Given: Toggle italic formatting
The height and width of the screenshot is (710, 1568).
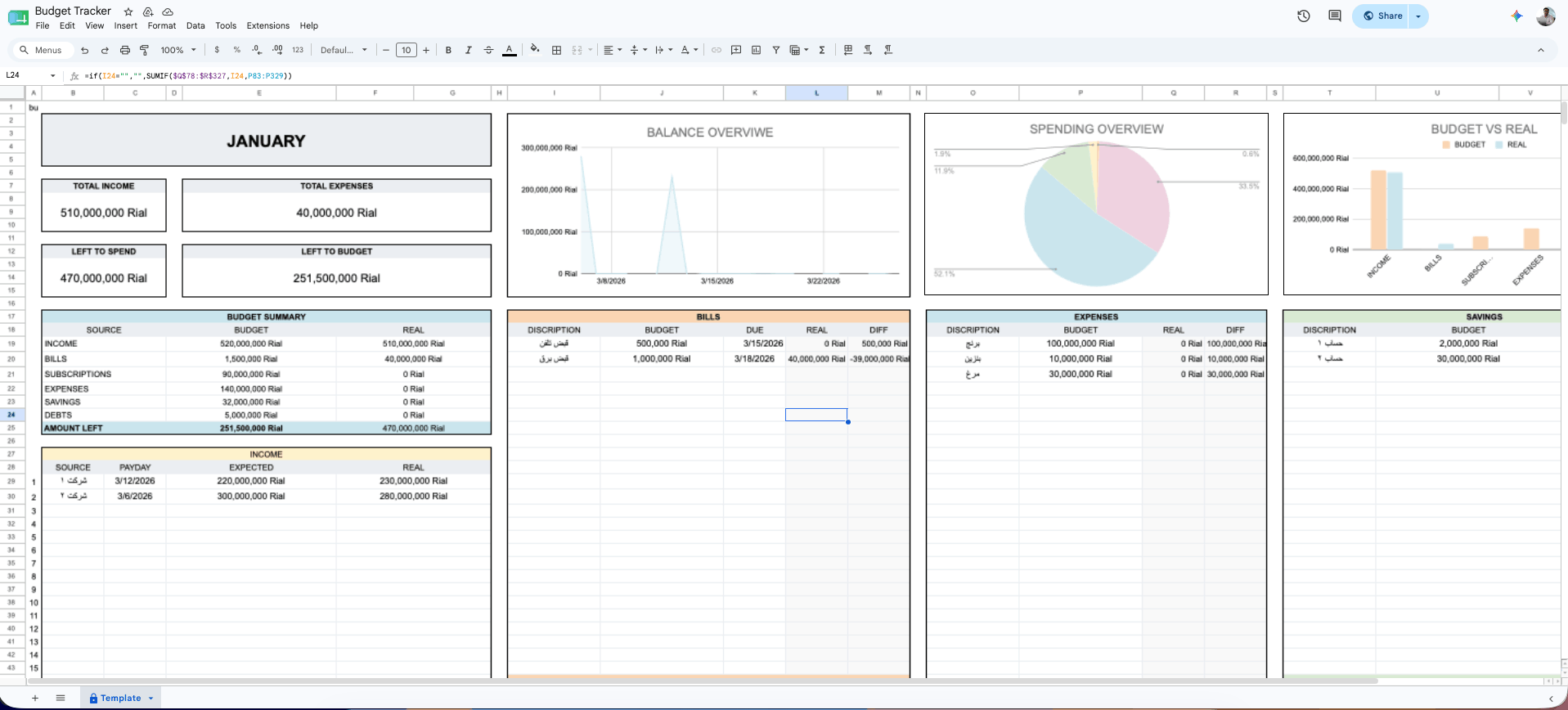Looking at the screenshot, I should pyautogui.click(x=468, y=50).
